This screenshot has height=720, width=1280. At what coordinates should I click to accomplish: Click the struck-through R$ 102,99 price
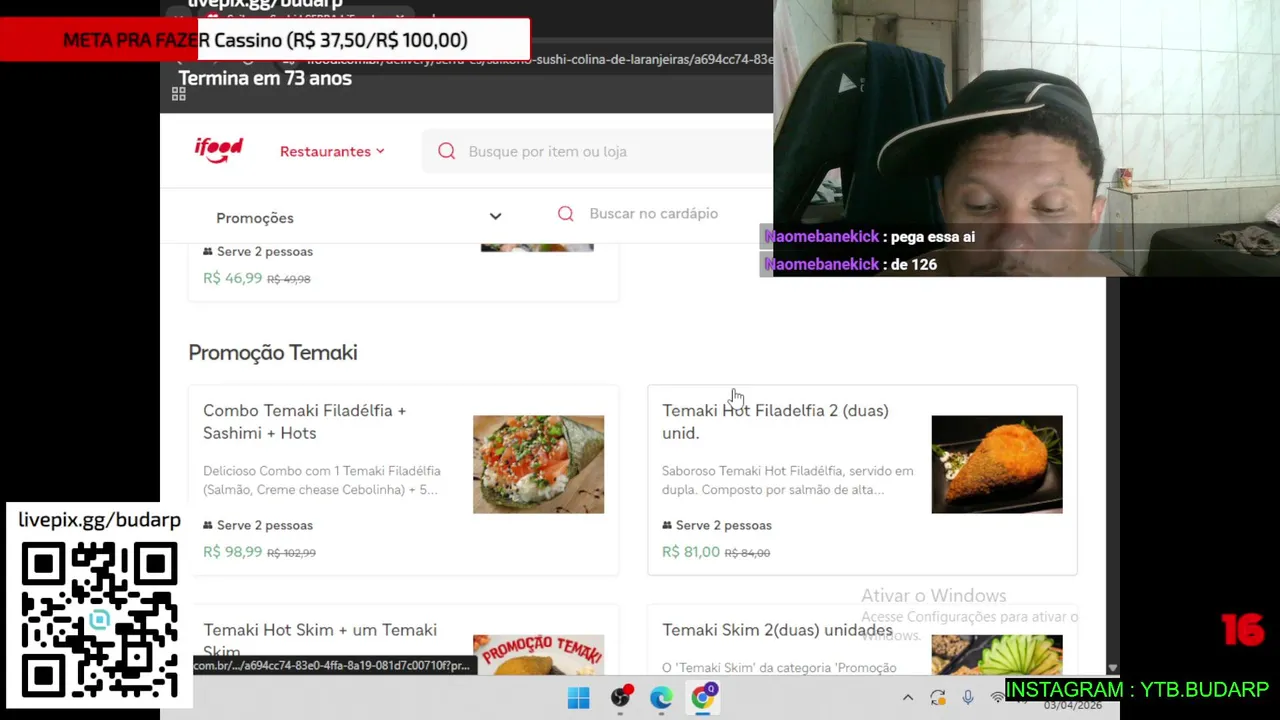click(291, 553)
